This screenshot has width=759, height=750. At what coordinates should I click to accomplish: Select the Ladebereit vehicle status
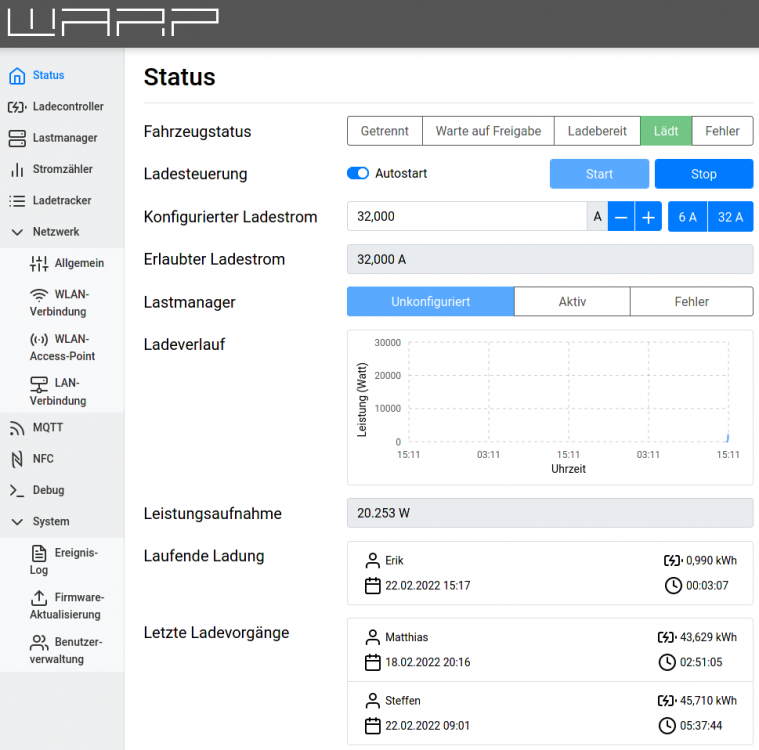pos(597,131)
